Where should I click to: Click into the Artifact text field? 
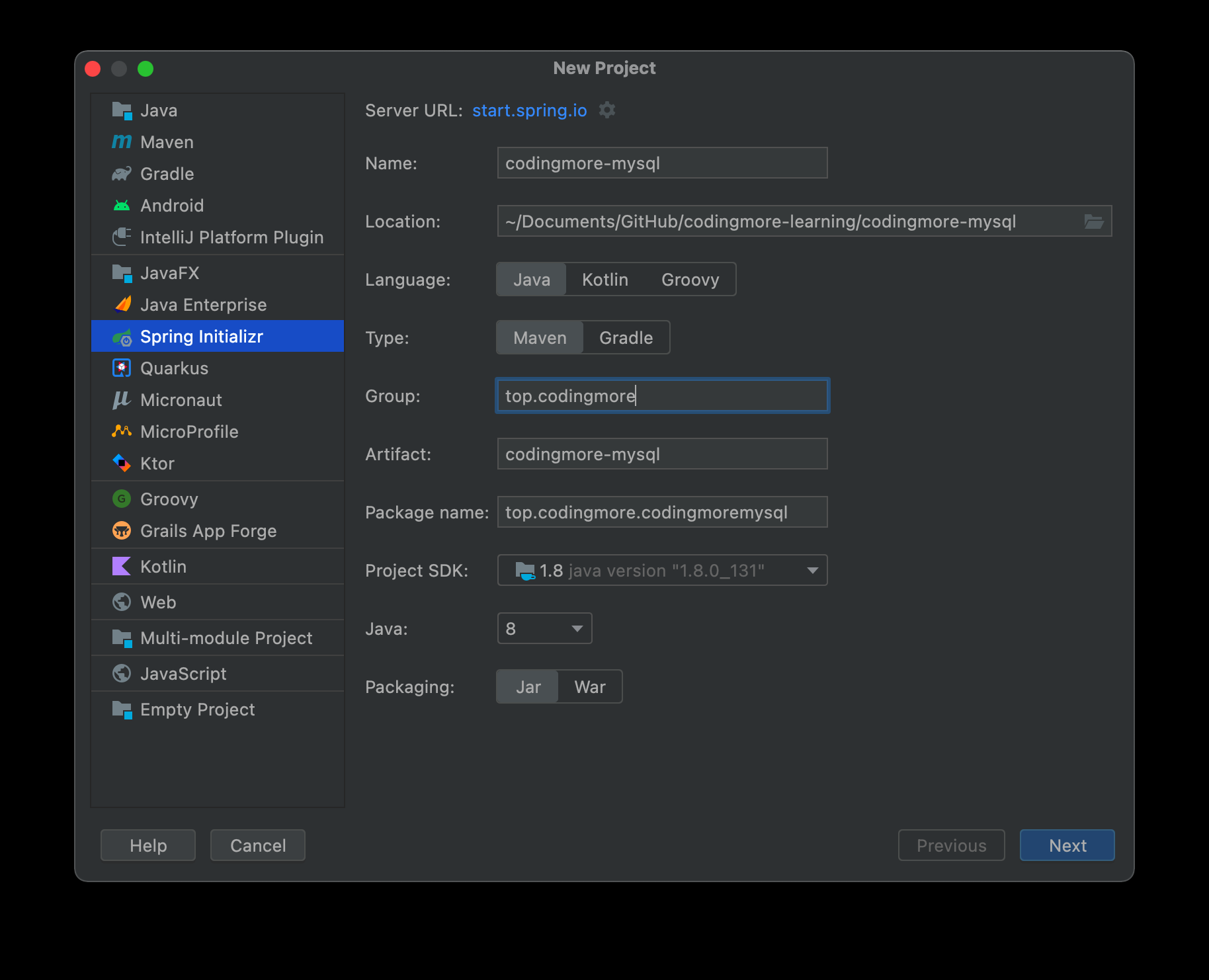[x=662, y=454]
